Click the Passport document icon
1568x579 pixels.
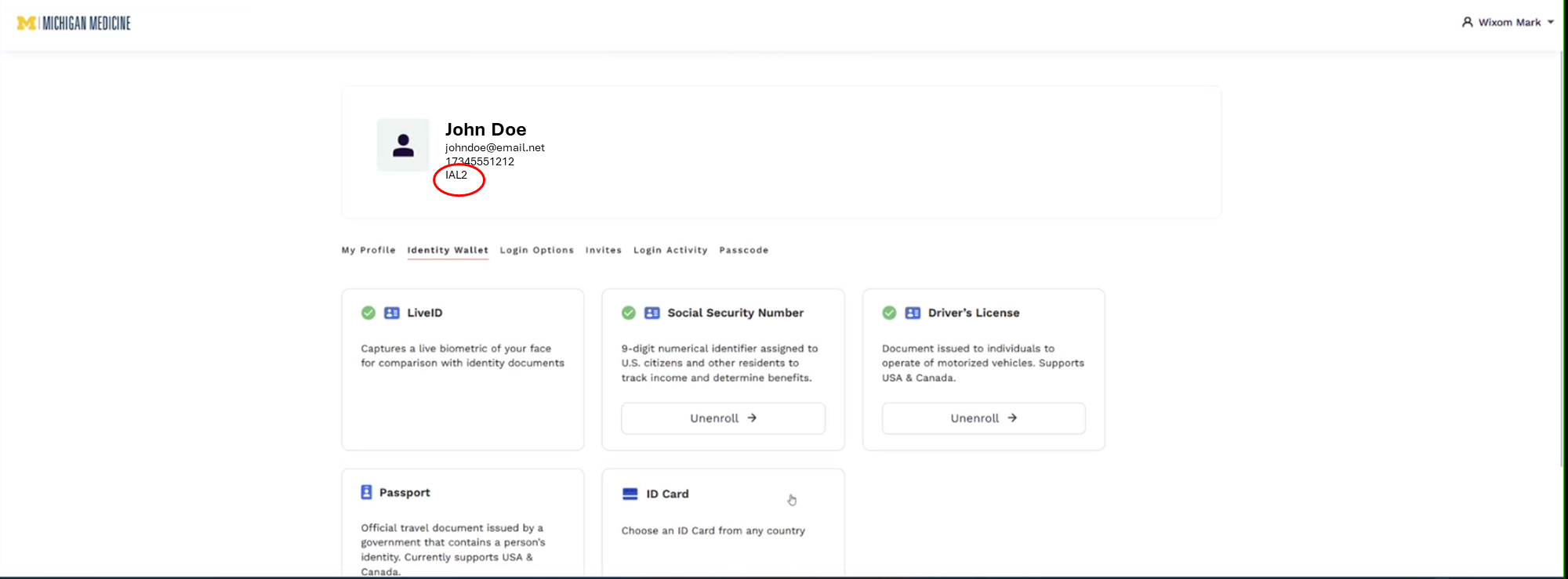tap(366, 492)
